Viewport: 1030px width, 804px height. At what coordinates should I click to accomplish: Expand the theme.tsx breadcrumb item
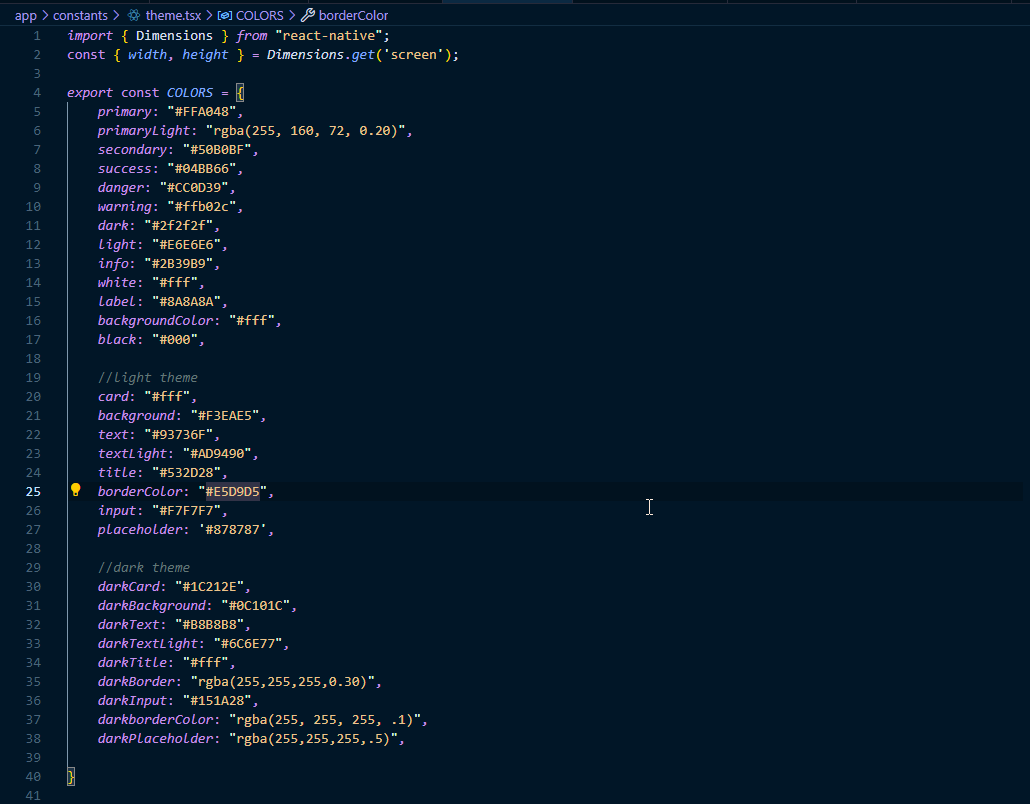click(172, 15)
